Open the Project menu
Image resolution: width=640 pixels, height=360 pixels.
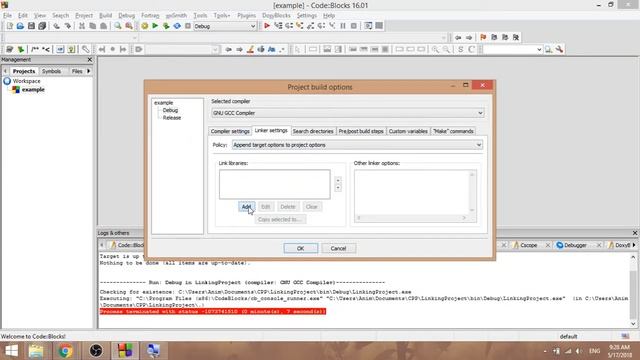coord(84,16)
